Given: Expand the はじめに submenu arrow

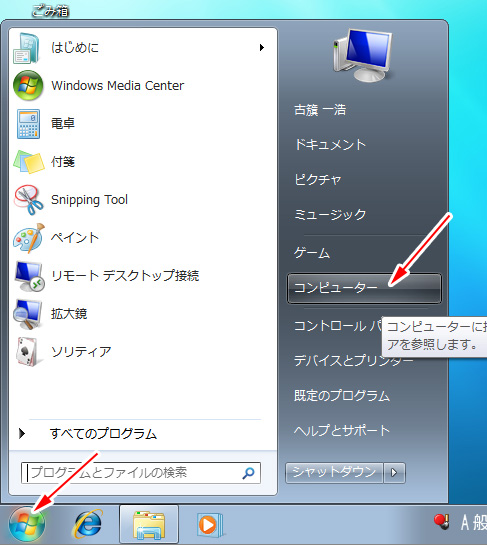Looking at the screenshot, I should [262, 48].
